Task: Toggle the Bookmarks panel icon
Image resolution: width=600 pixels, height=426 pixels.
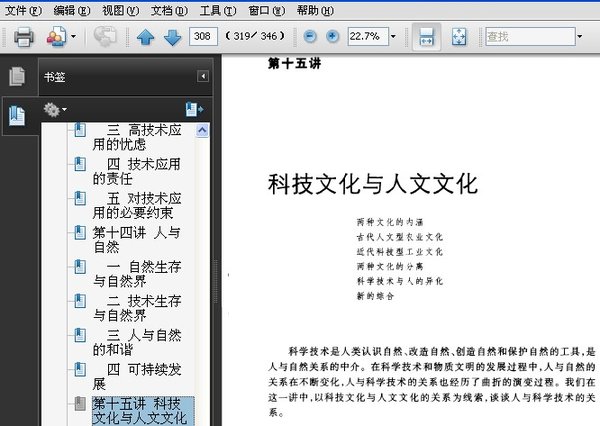Action: pyautogui.click(x=17, y=116)
